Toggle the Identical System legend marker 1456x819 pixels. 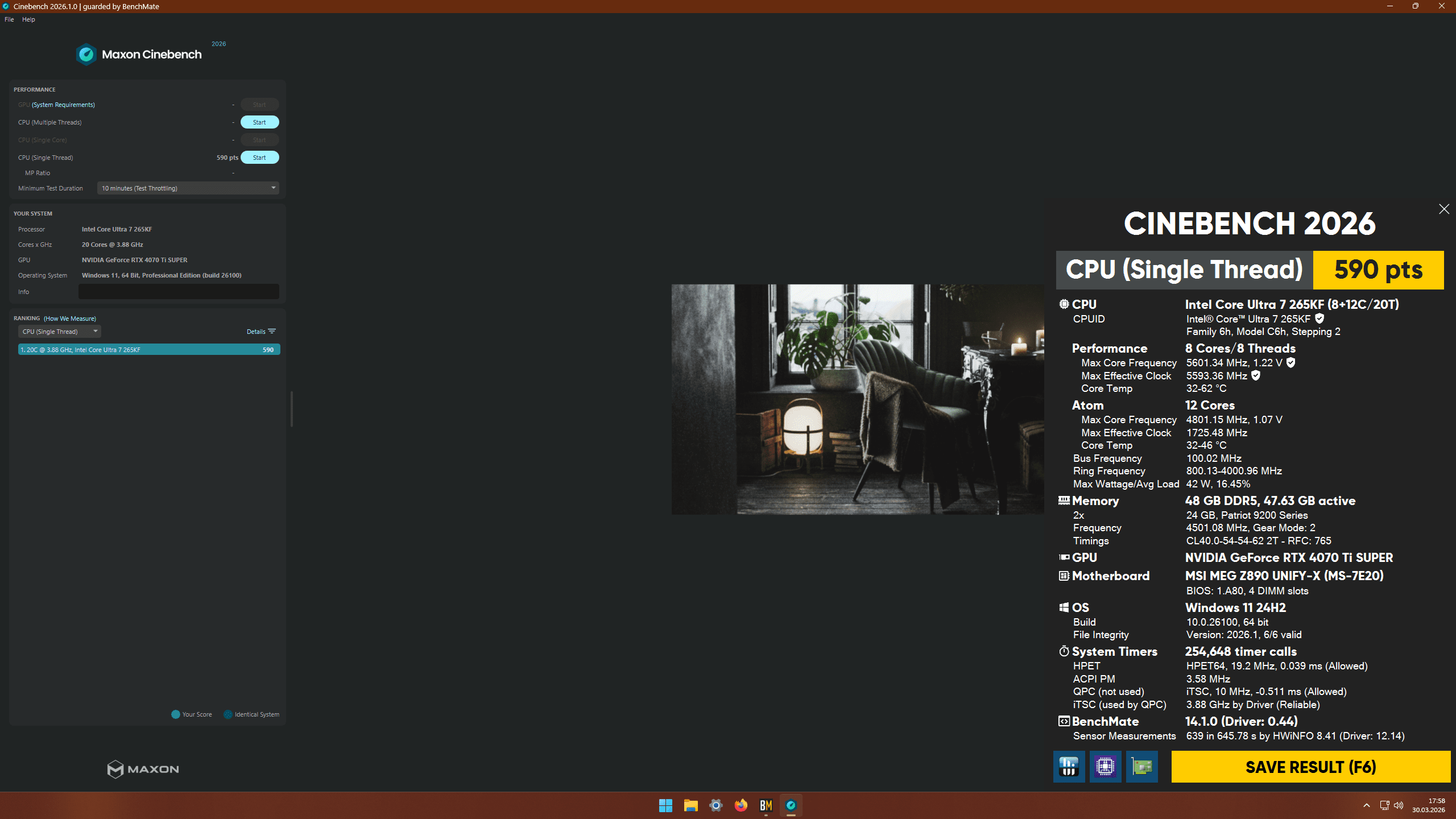click(227, 714)
